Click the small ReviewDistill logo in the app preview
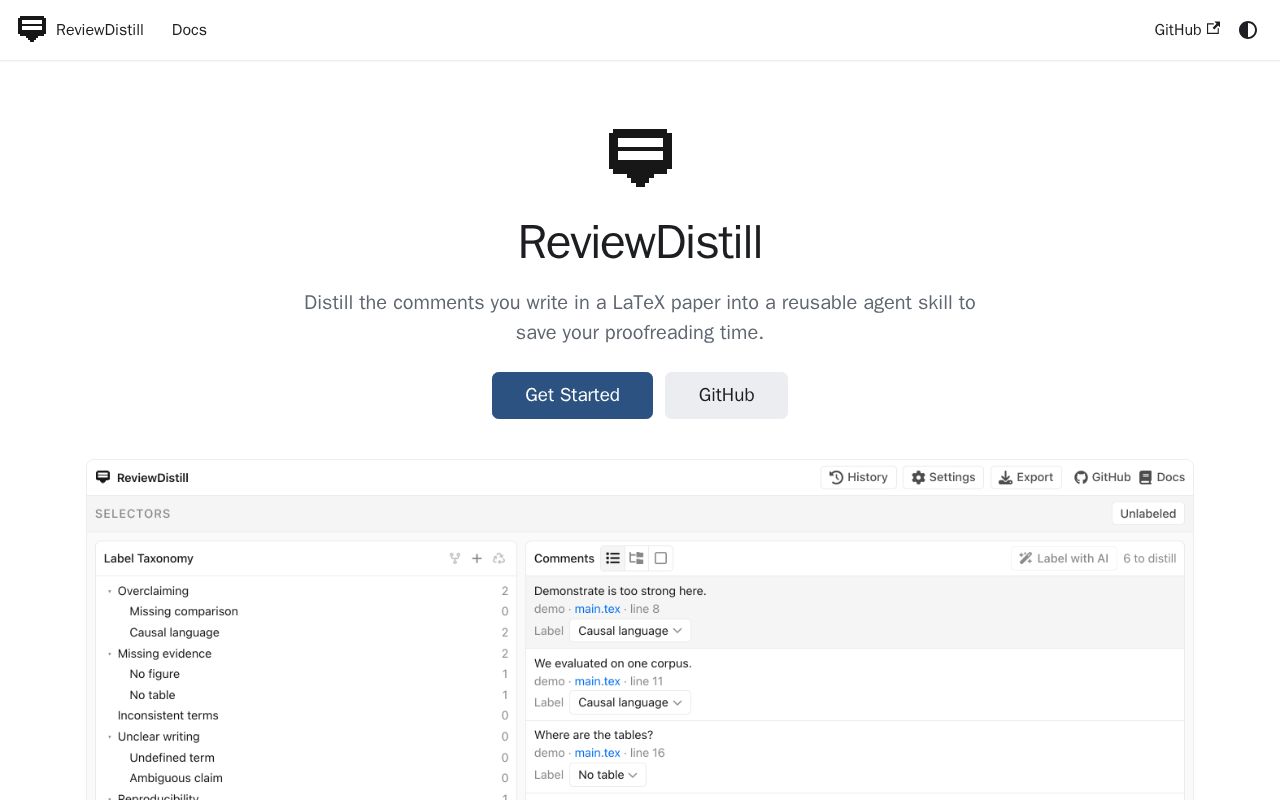The image size is (1280, 800). (x=103, y=477)
